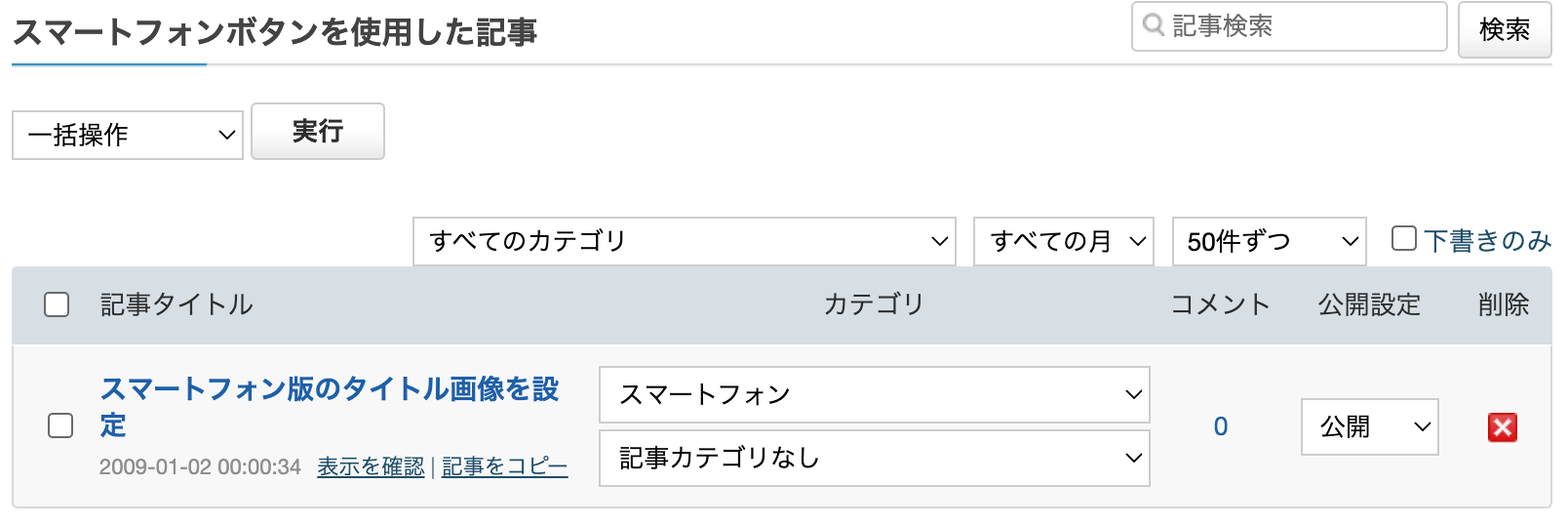Viewport: 1568px width, 525px height.
Task: Click the magnifier icon in search box
Action: point(1154,25)
